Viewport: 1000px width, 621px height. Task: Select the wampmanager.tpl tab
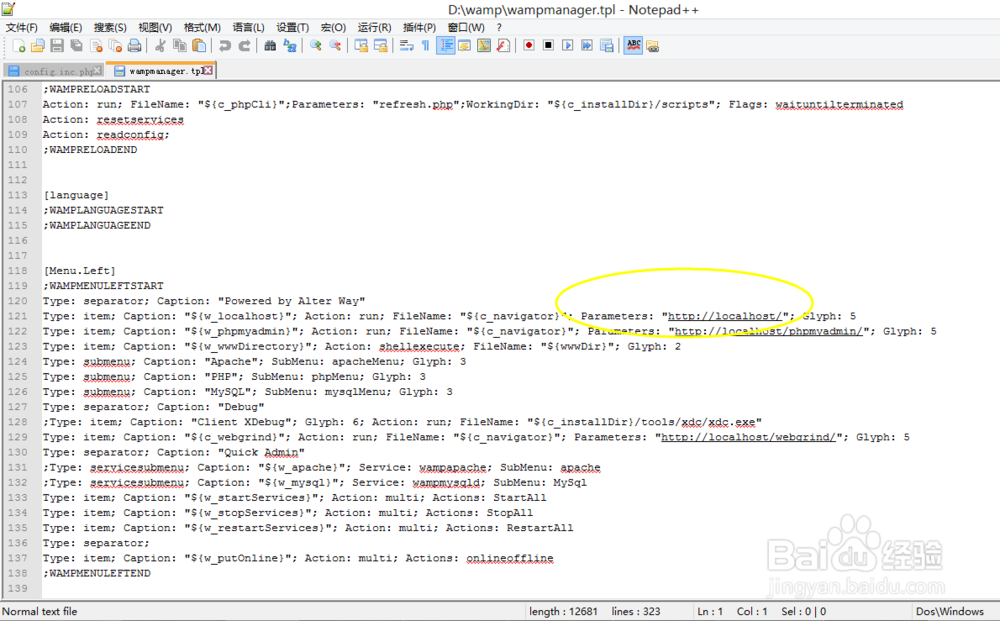pyautogui.click(x=161, y=71)
